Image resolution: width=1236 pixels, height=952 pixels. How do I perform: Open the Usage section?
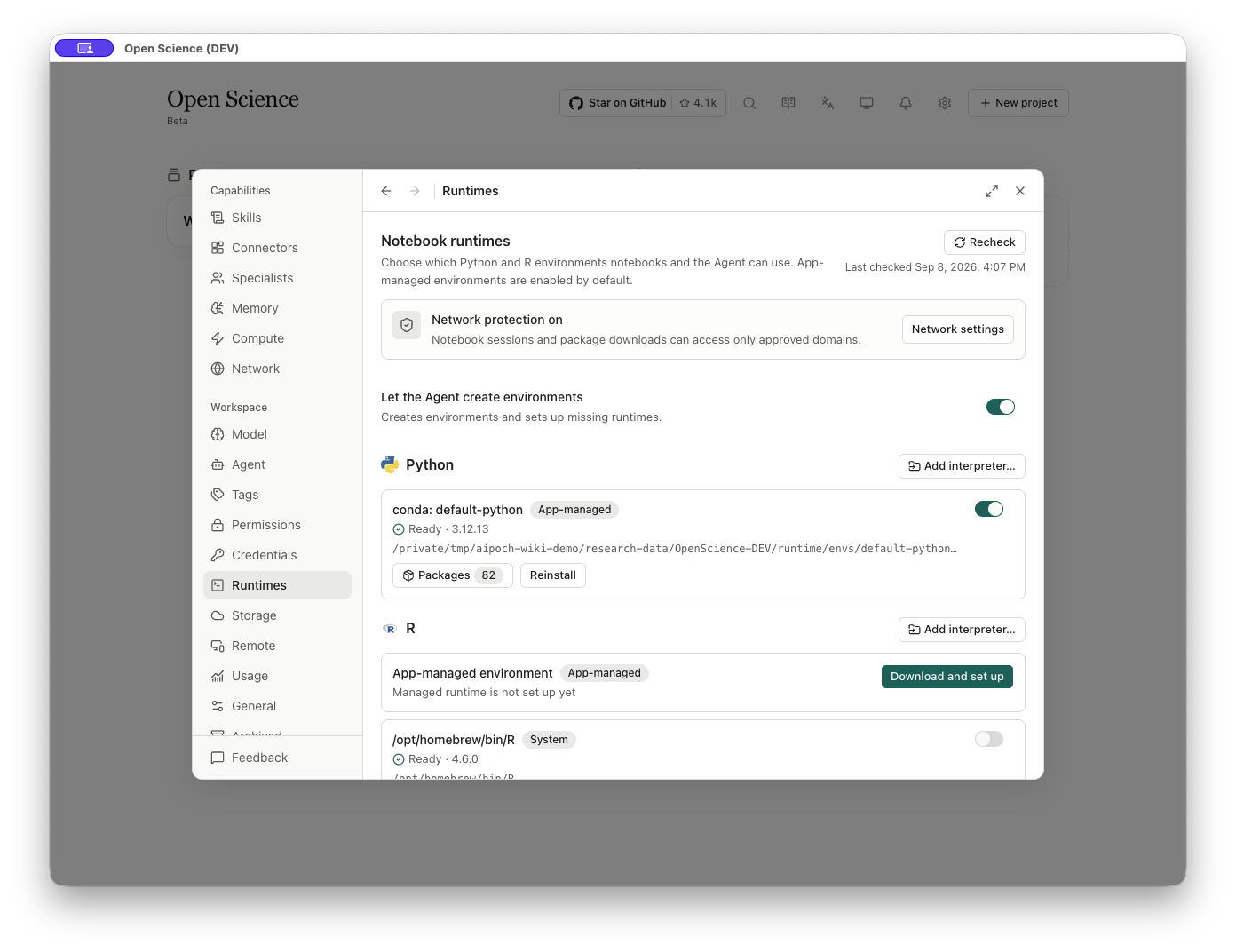277,676
